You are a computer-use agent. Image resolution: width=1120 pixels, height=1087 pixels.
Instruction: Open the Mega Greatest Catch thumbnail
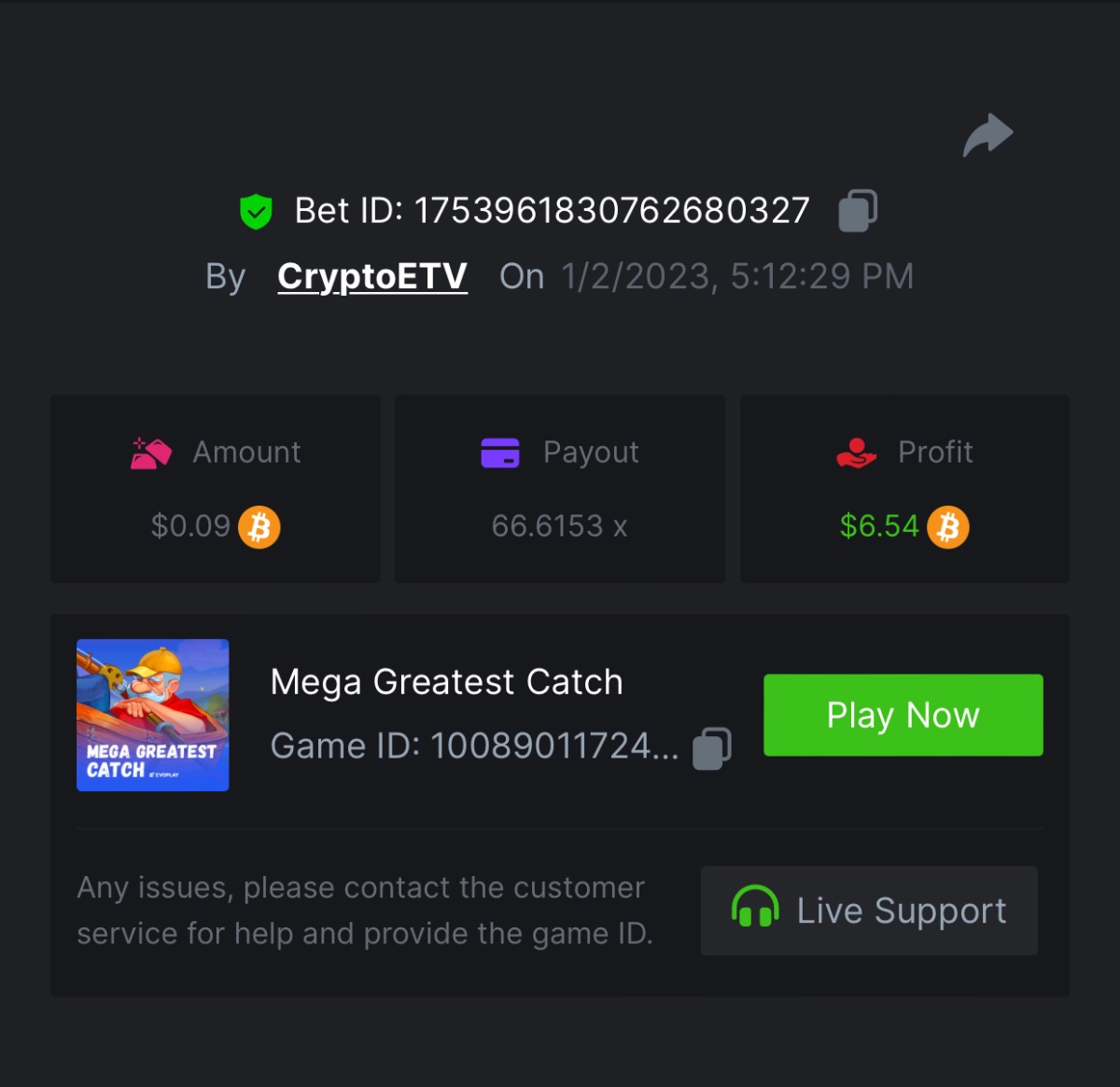tap(153, 715)
